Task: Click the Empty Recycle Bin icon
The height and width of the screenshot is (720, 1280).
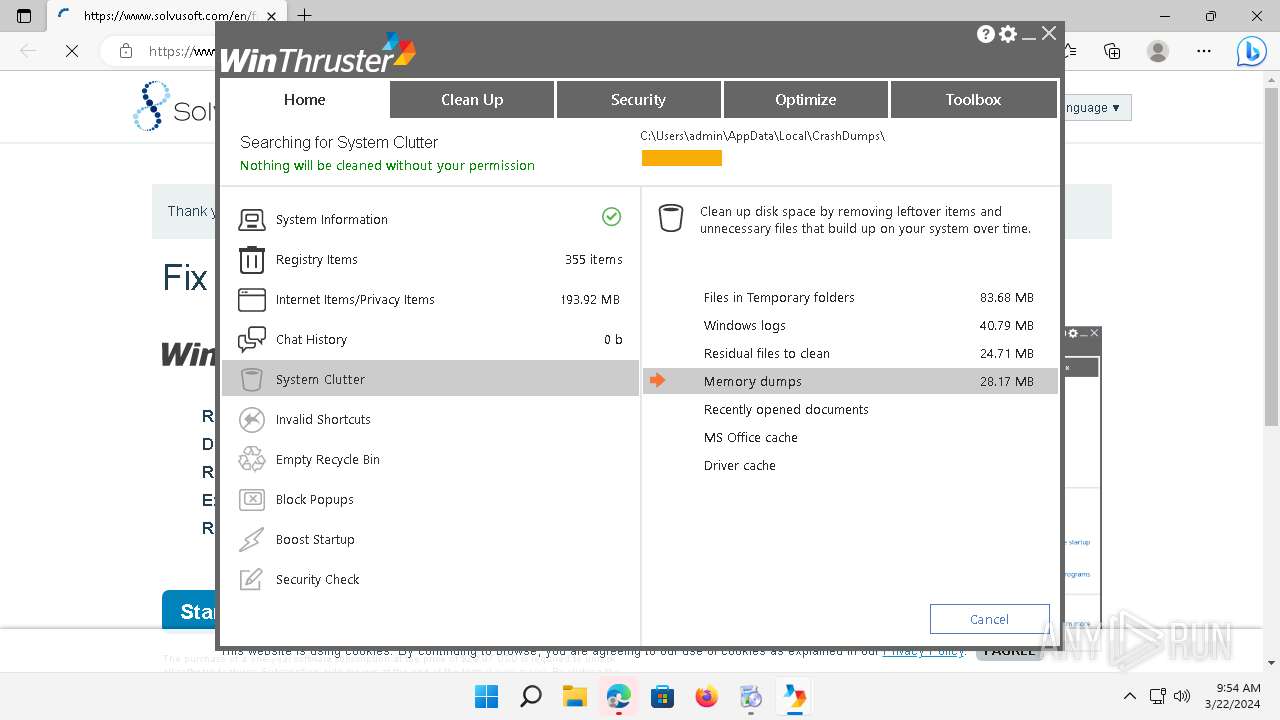Action: (x=252, y=460)
